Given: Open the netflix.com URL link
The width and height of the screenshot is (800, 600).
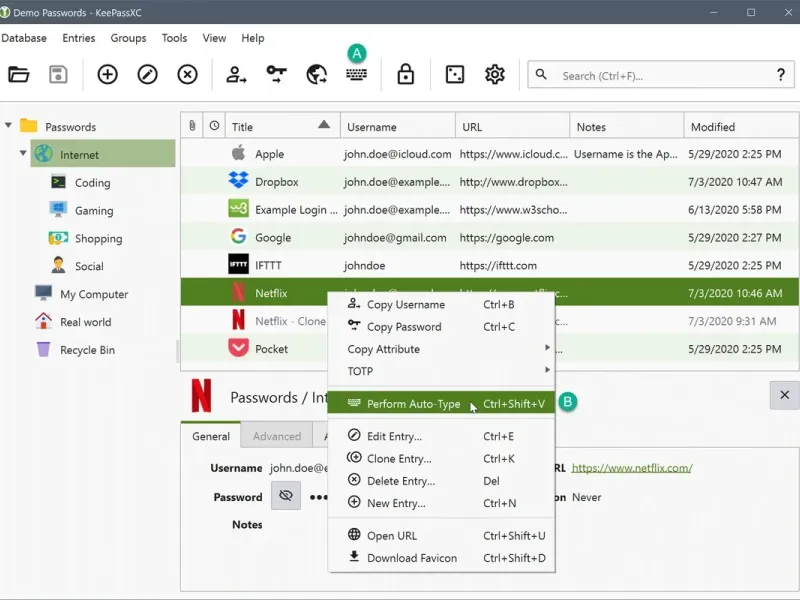Looking at the screenshot, I should (x=631, y=468).
